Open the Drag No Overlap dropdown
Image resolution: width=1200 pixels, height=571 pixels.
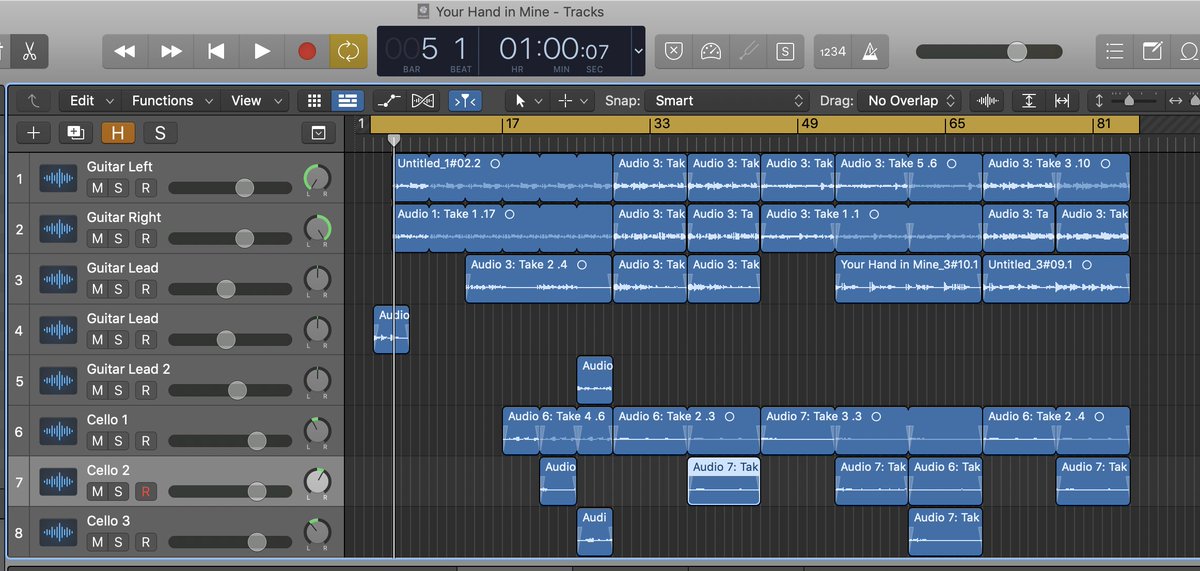click(x=912, y=100)
